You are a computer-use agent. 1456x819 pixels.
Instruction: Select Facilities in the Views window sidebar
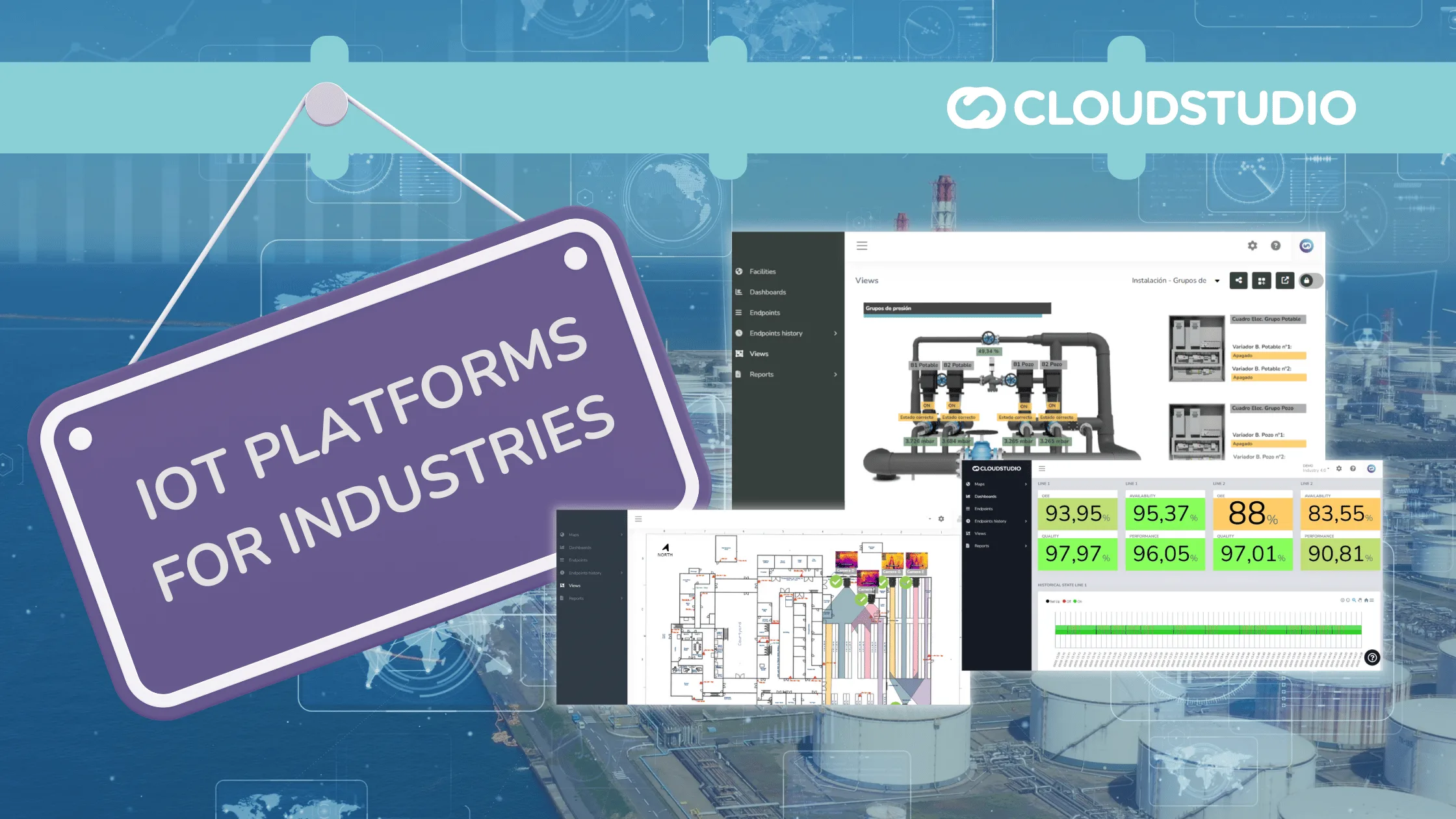(762, 272)
